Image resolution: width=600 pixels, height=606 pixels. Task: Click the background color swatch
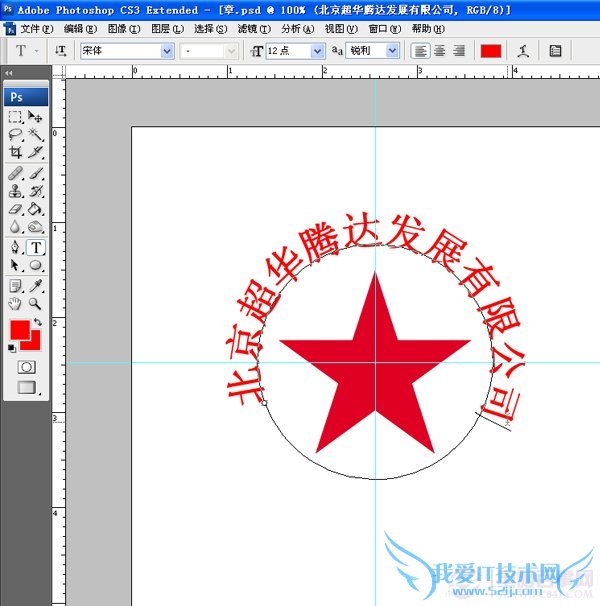point(34,344)
